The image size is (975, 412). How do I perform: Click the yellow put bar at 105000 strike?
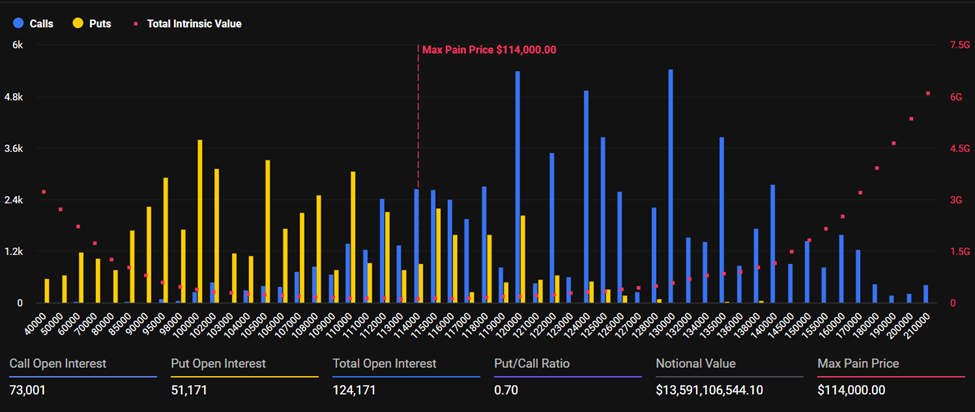point(268,230)
